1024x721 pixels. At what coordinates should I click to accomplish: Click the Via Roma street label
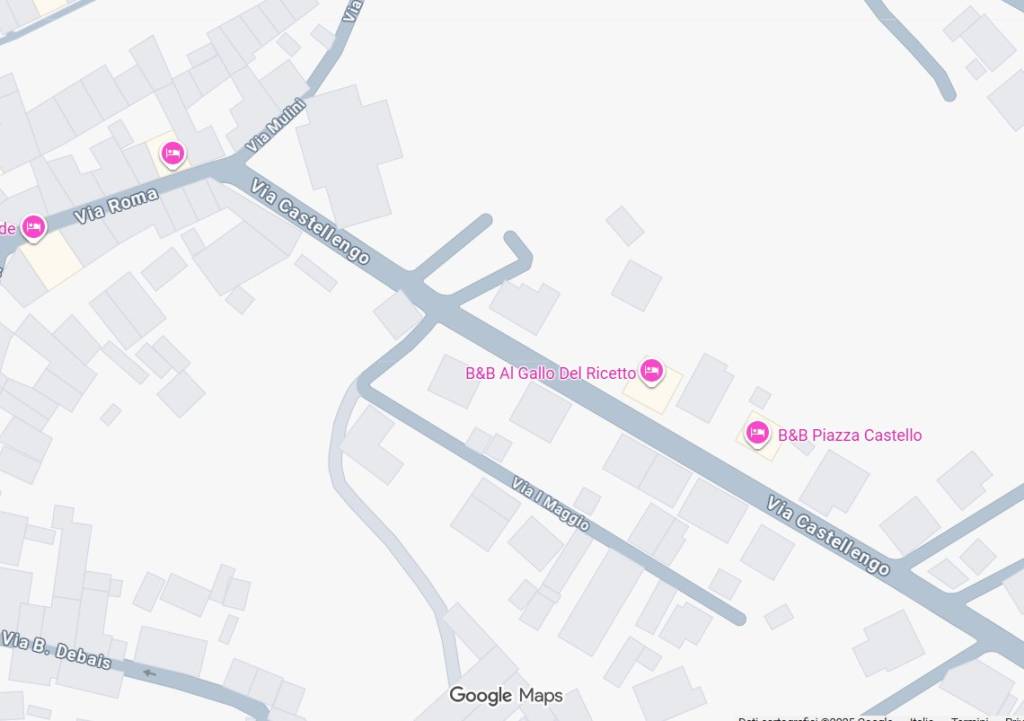click(116, 206)
